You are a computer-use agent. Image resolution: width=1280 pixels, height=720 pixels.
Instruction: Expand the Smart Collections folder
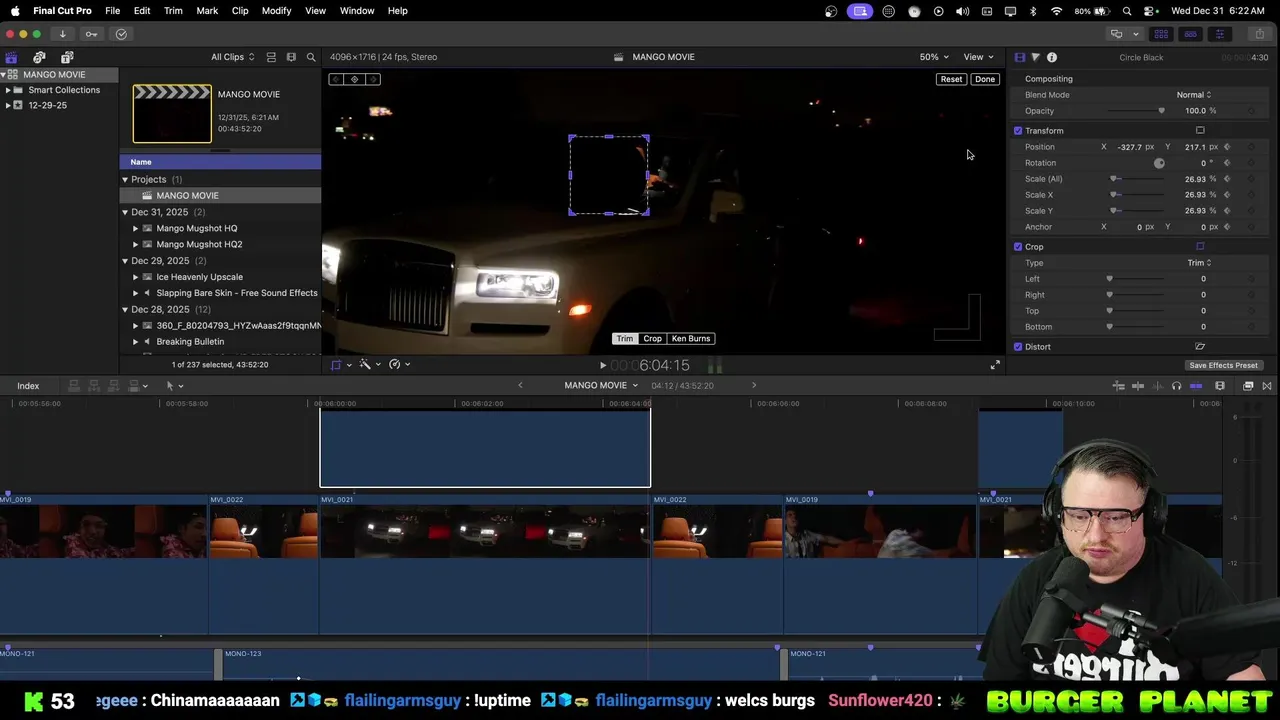(x=8, y=90)
